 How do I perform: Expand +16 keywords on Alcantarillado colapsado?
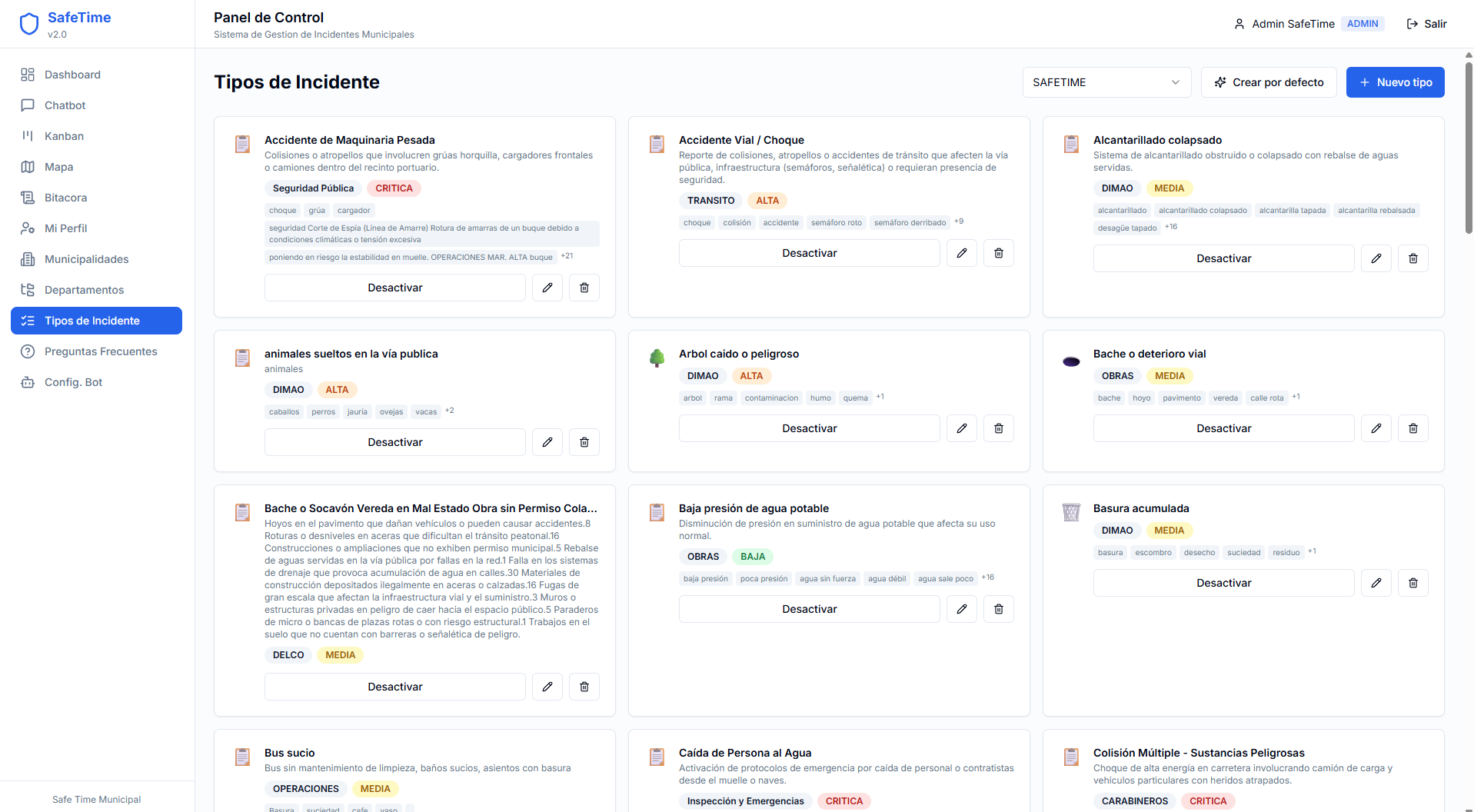coord(1171,227)
